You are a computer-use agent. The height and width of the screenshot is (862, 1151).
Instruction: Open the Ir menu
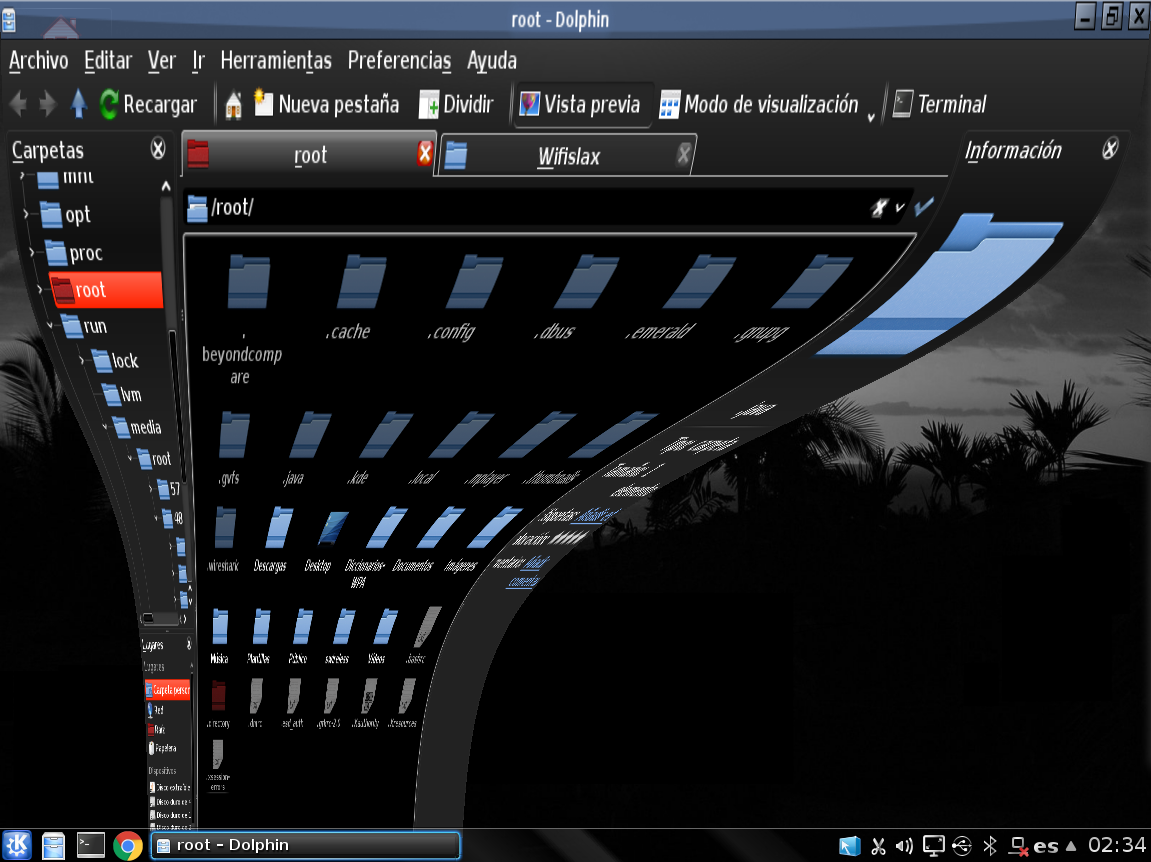198,60
